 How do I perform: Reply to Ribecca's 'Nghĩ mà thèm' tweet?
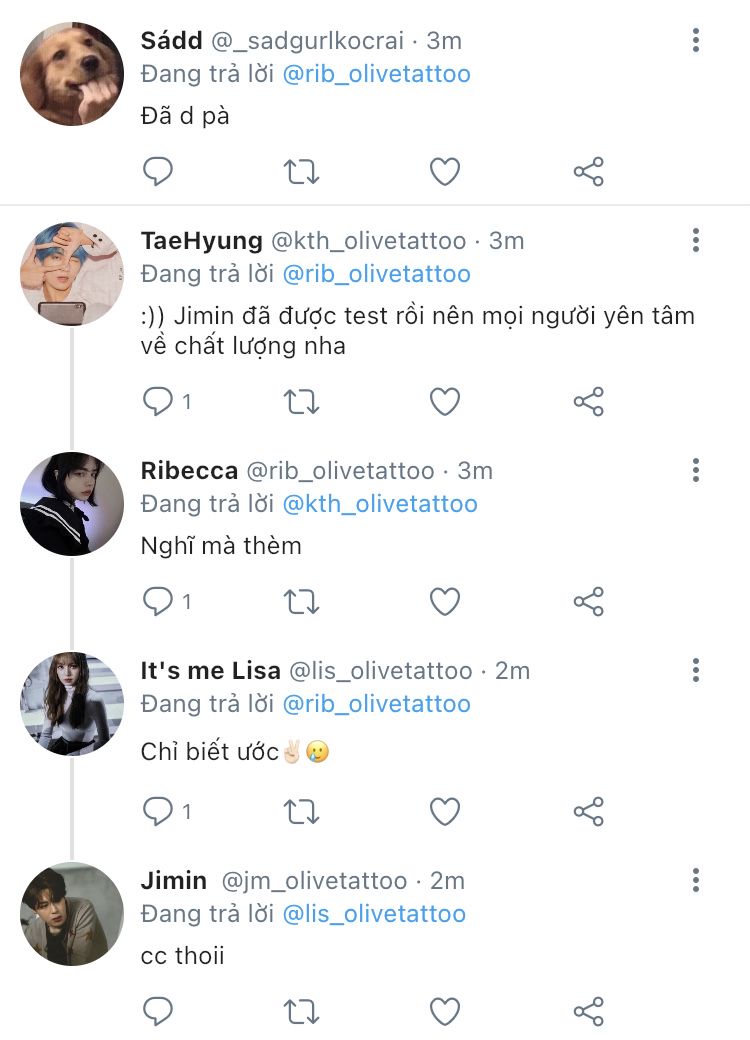(x=158, y=601)
